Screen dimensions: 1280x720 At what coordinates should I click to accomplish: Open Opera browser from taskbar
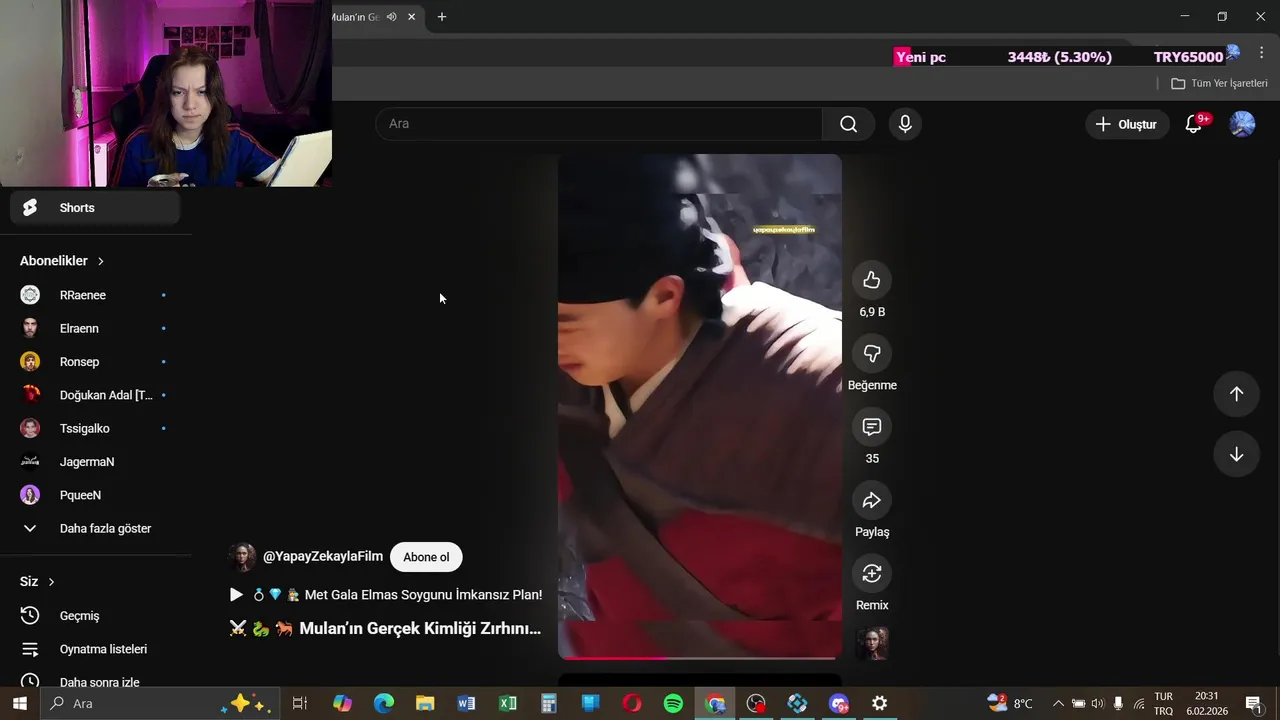tap(632, 704)
